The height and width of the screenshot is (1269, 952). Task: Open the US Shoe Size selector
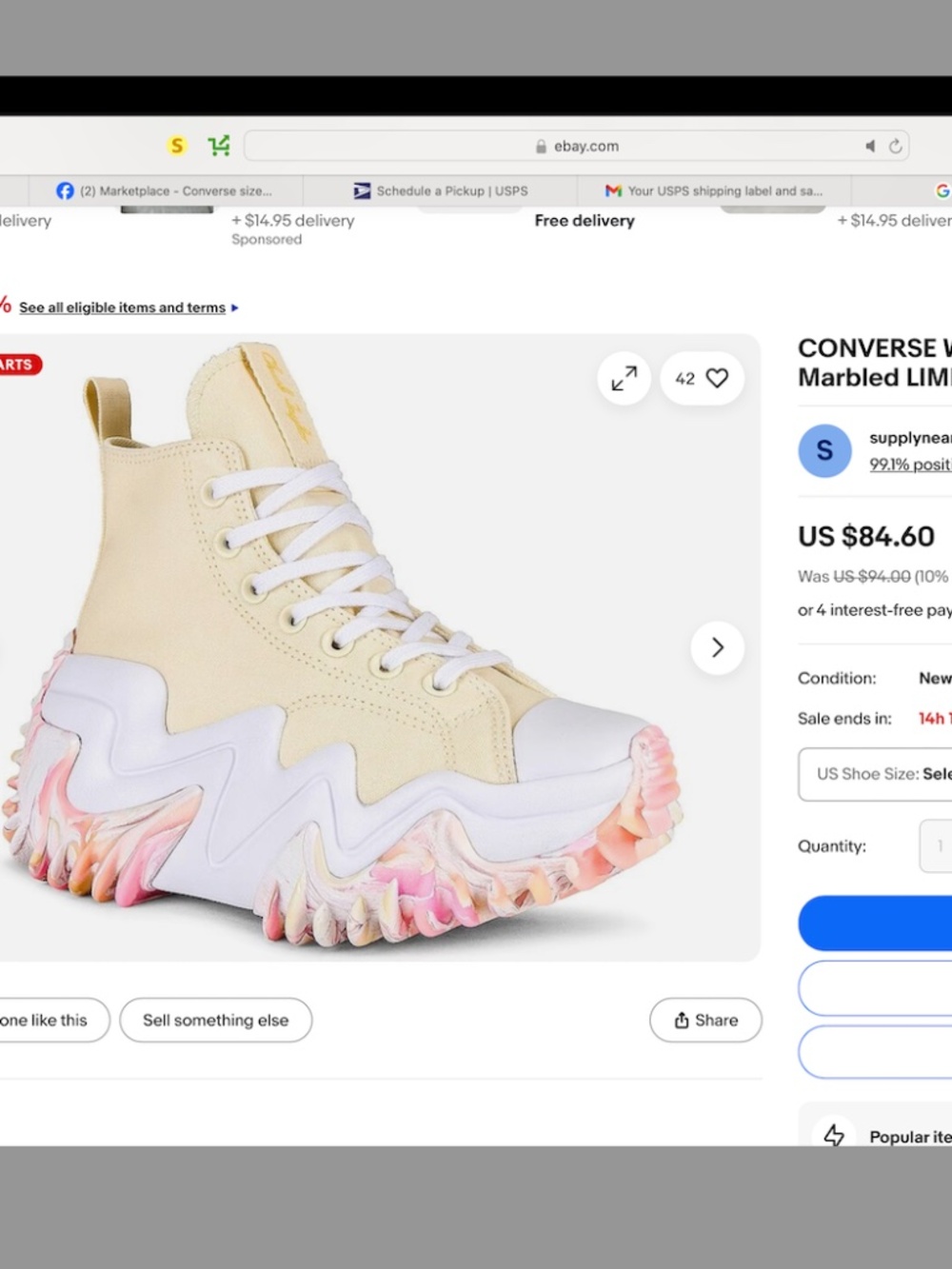pyautogui.click(x=885, y=774)
